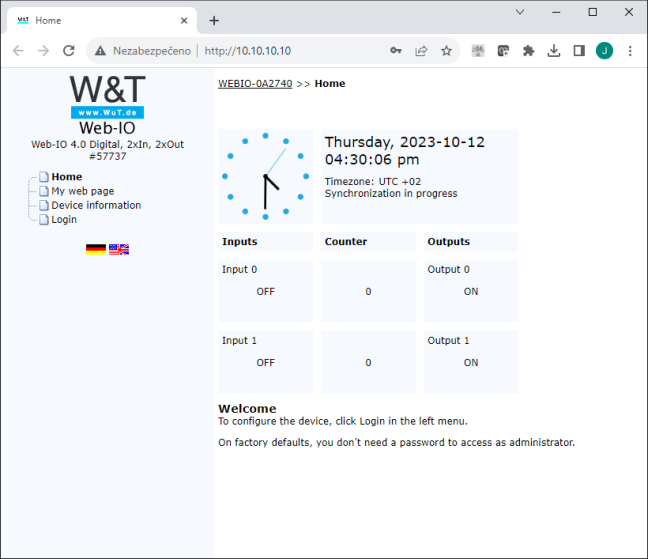Share this page icon
The height and width of the screenshot is (559, 648).
tap(421, 51)
